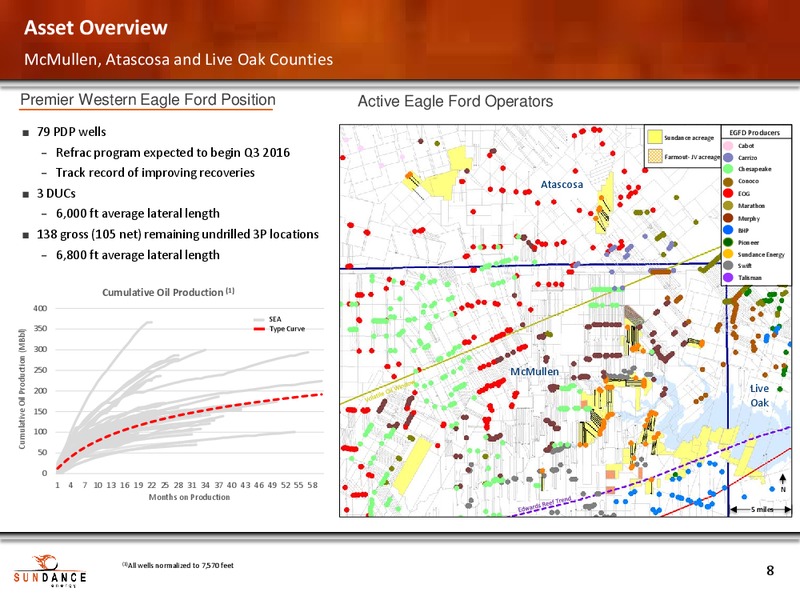800x600 pixels.
Task: Click the 'McMullen, Atascosa and Live Oak Counties' subtitle
Action: (179, 59)
